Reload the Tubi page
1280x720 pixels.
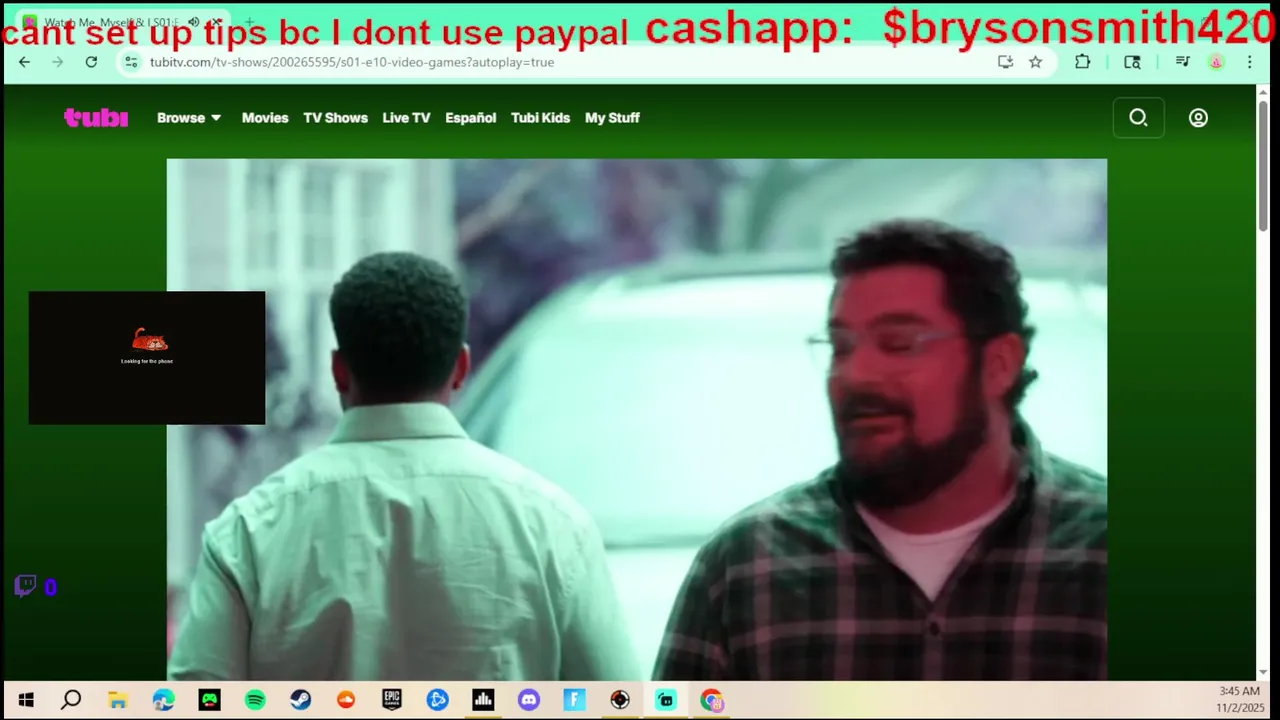(x=91, y=62)
